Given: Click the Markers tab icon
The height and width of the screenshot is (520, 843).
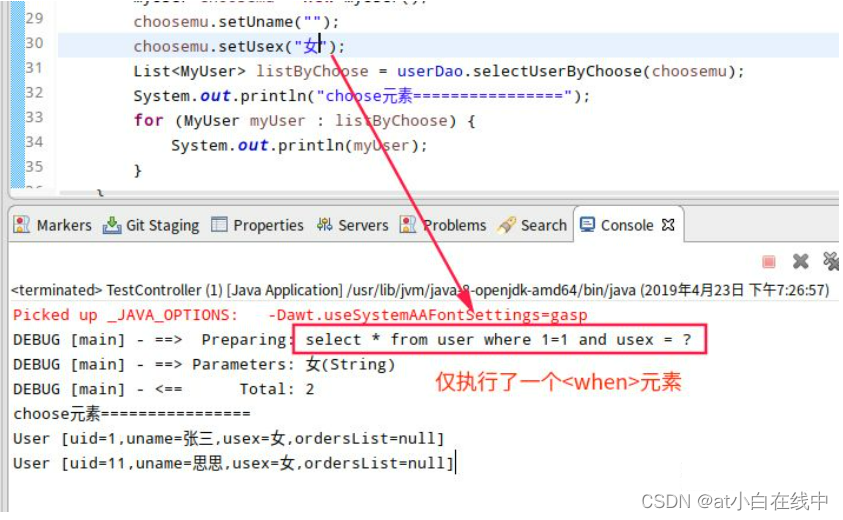Looking at the screenshot, I should (x=22, y=225).
